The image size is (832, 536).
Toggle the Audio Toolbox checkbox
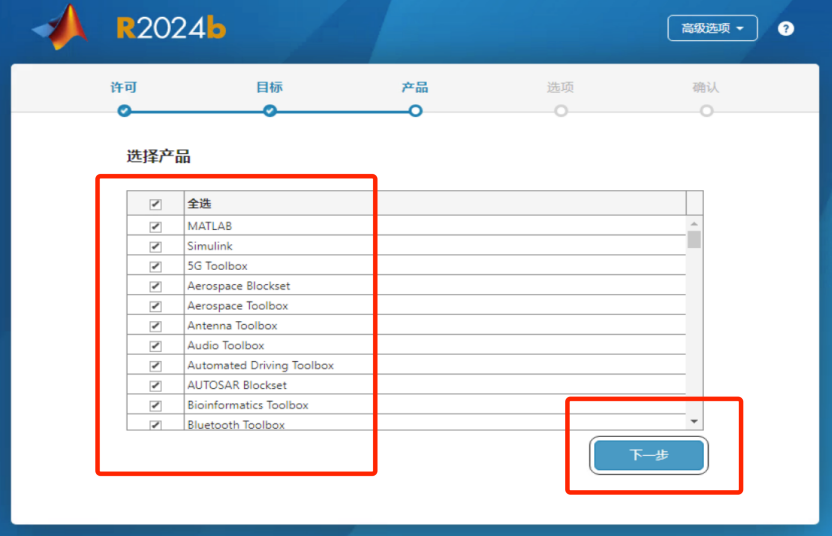coord(155,346)
